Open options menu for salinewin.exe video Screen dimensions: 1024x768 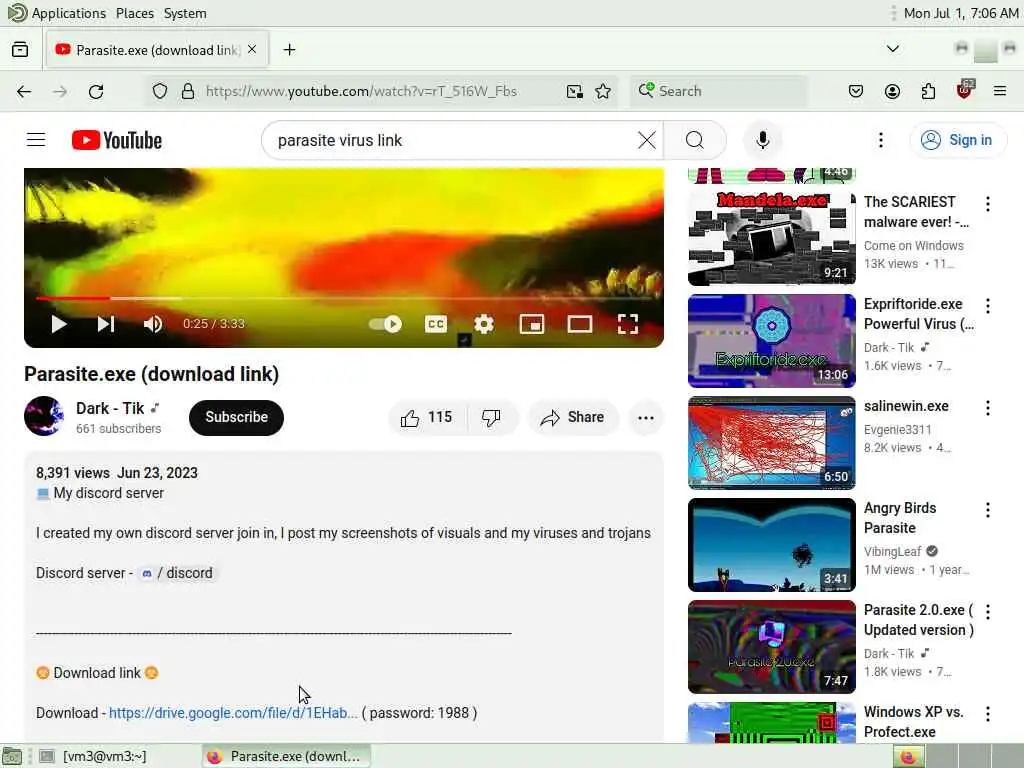987,408
